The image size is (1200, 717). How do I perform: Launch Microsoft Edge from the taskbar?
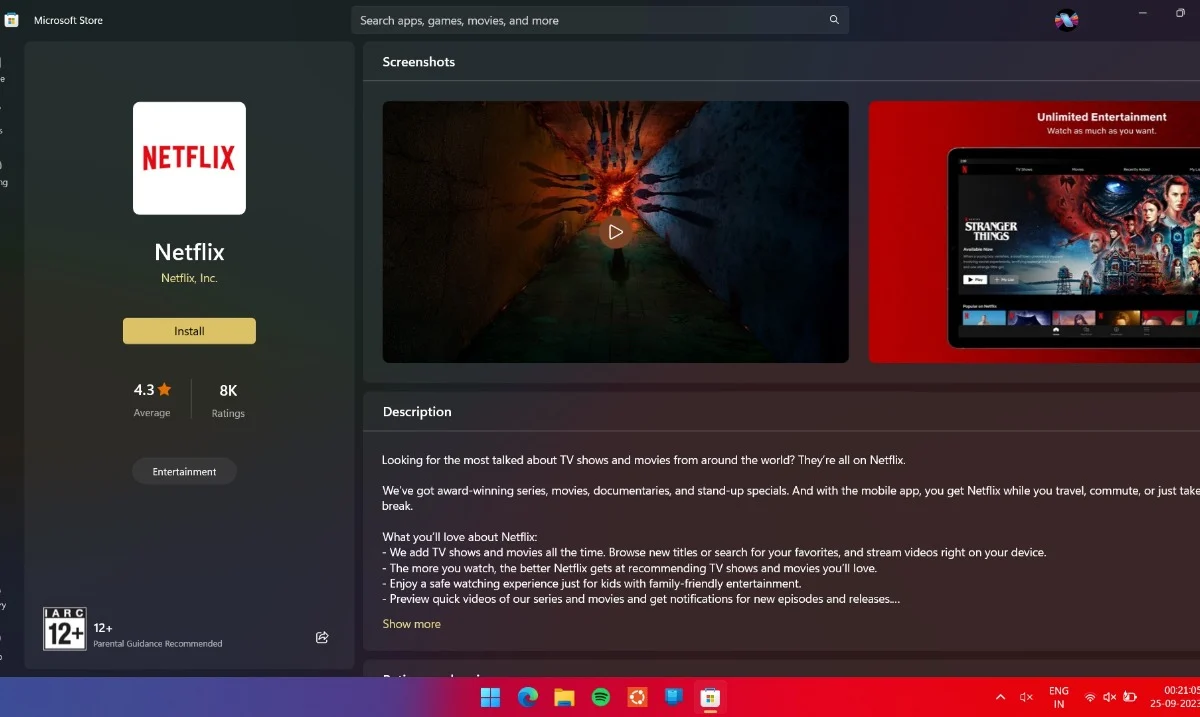527,697
